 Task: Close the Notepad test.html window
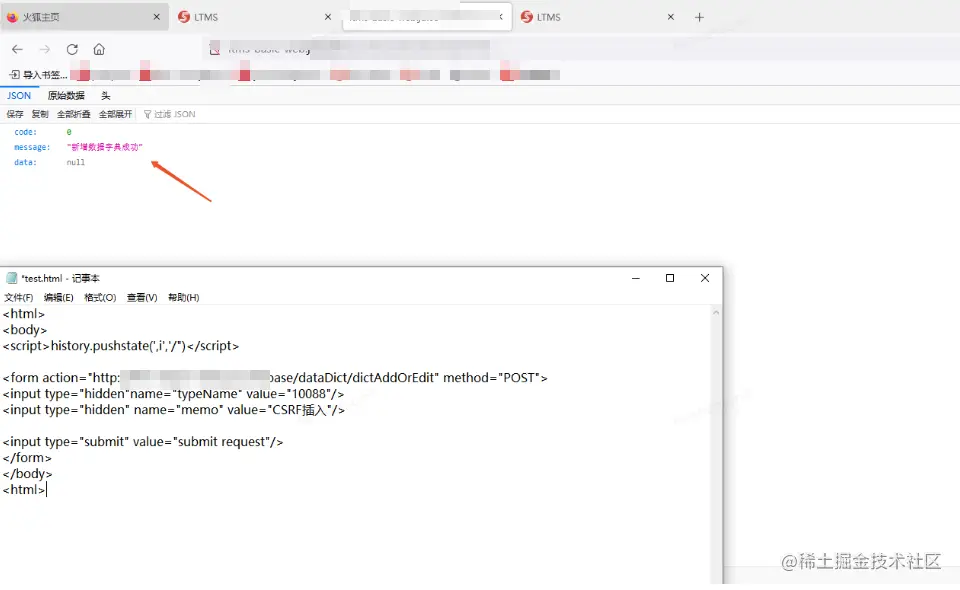705,278
